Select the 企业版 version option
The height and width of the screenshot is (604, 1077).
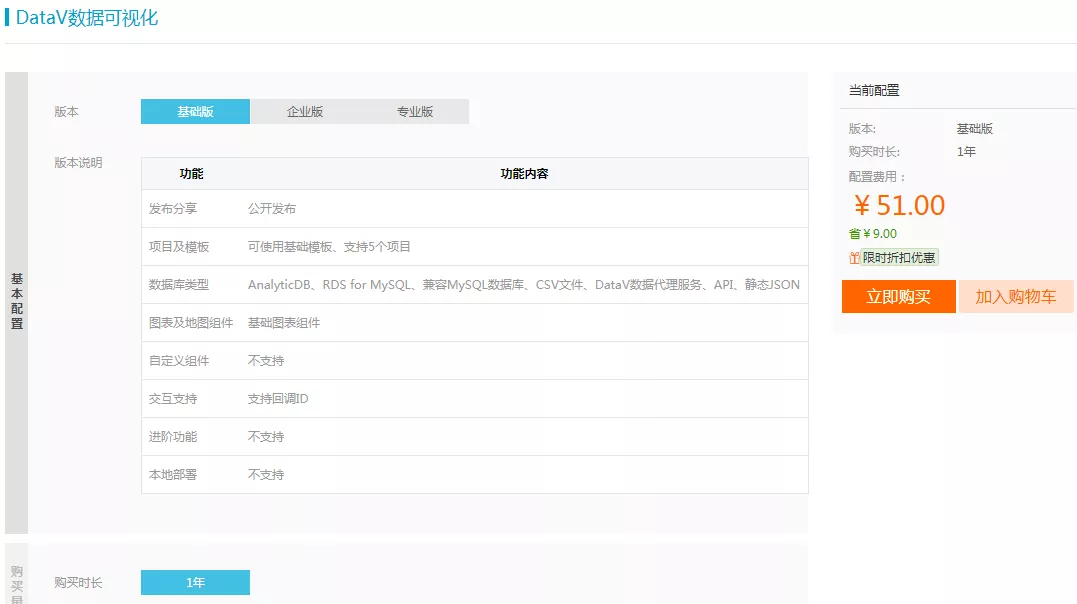pos(305,111)
